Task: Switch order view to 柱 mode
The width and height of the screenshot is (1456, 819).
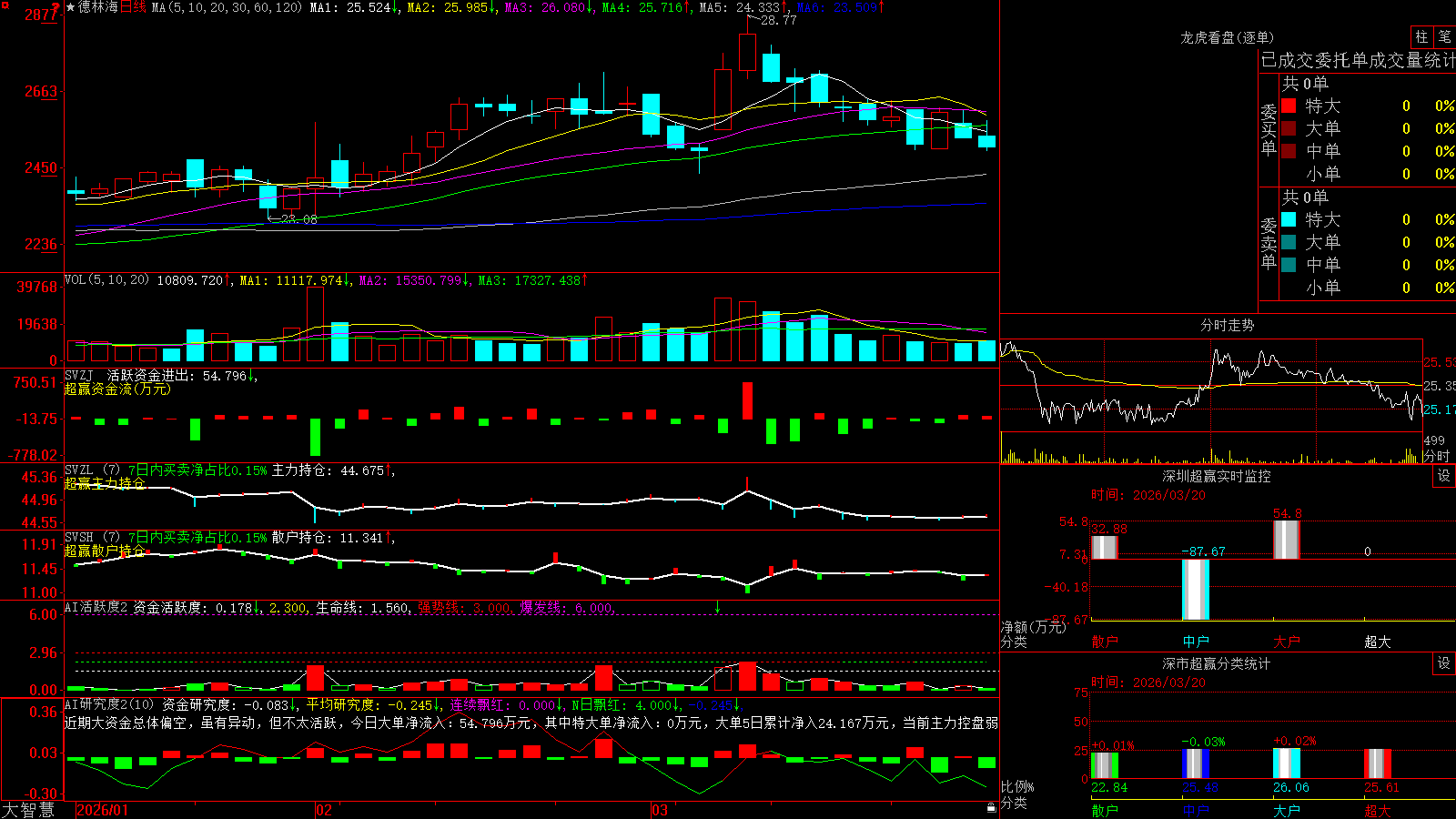Action: pos(1421,37)
